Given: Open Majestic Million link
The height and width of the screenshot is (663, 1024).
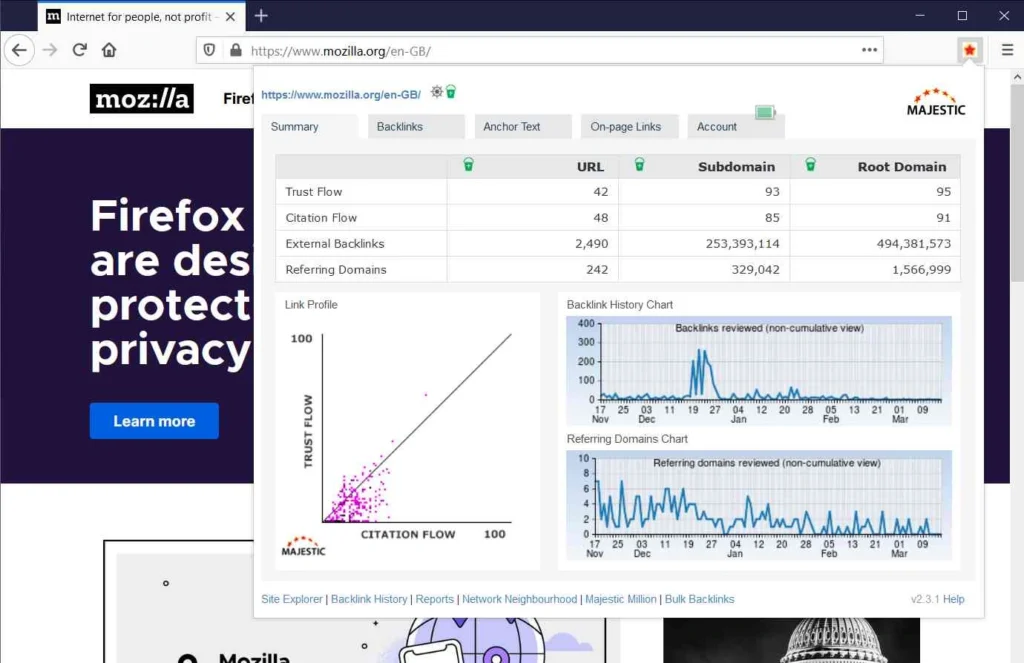Looking at the screenshot, I should pyautogui.click(x=621, y=599).
